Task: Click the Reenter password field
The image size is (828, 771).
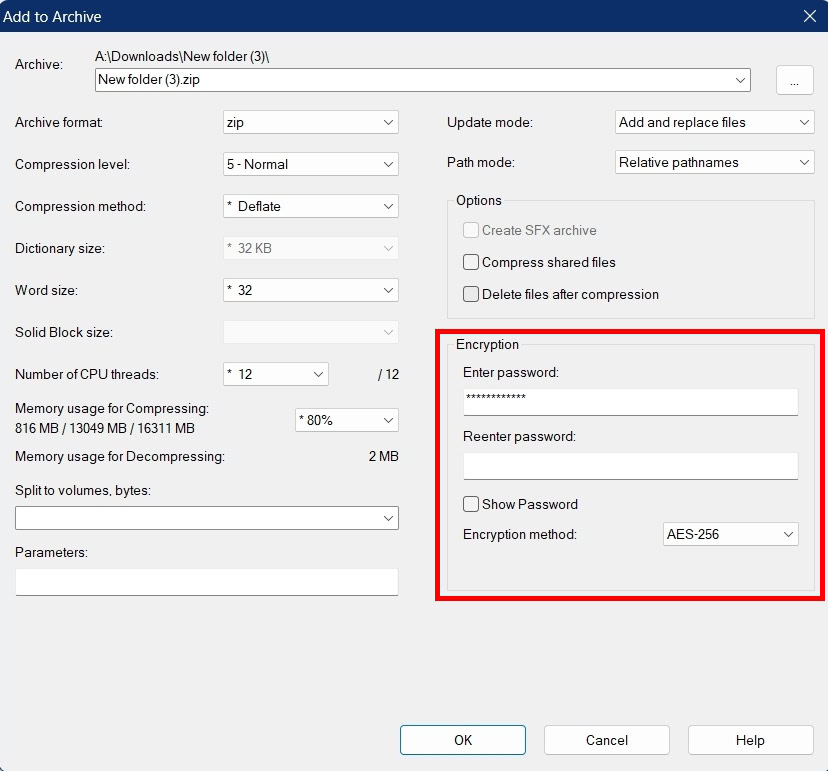Action: pos(630,466)
